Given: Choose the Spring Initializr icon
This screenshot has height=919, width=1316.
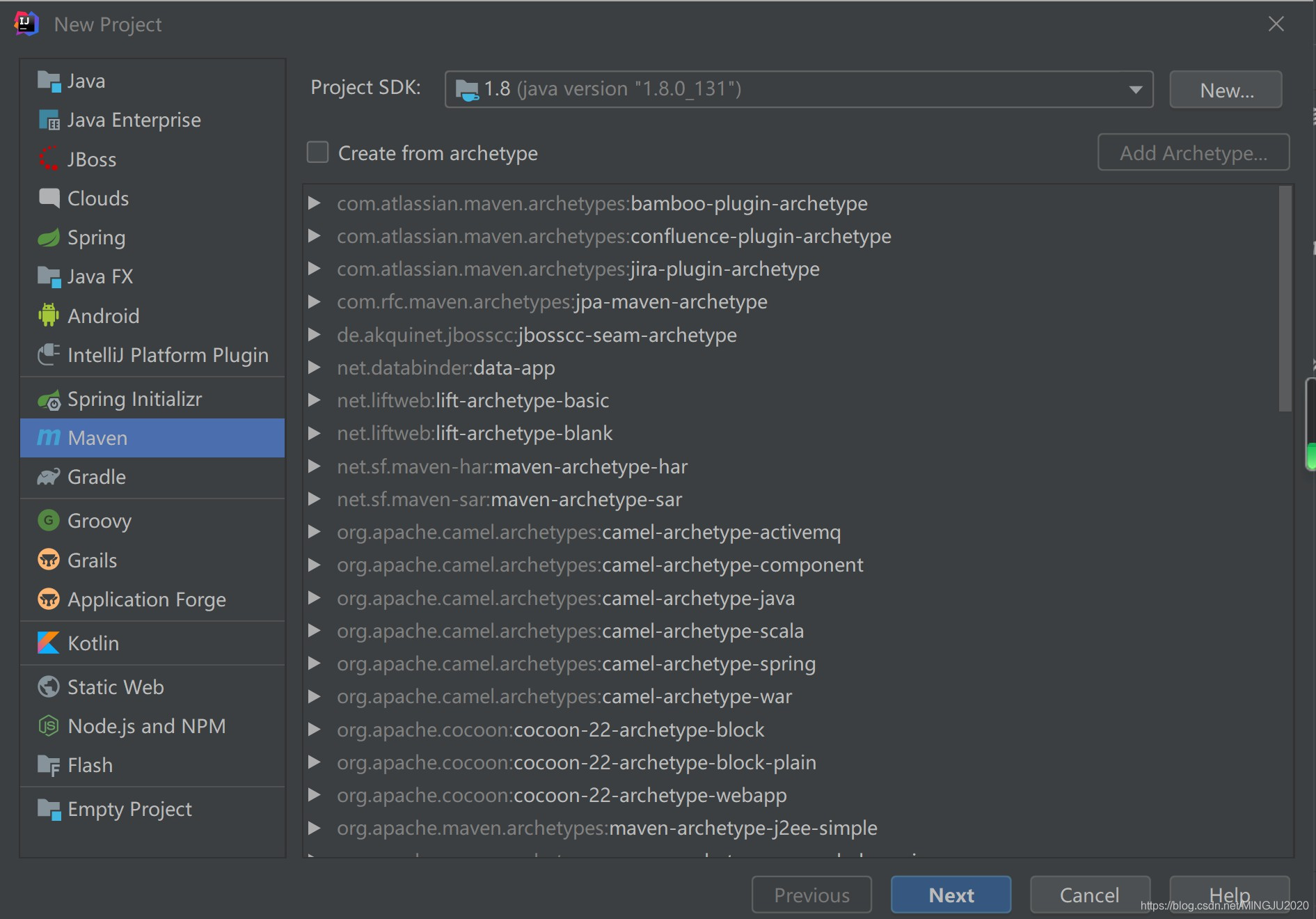Looking at the screenshot, I should 49,400.
